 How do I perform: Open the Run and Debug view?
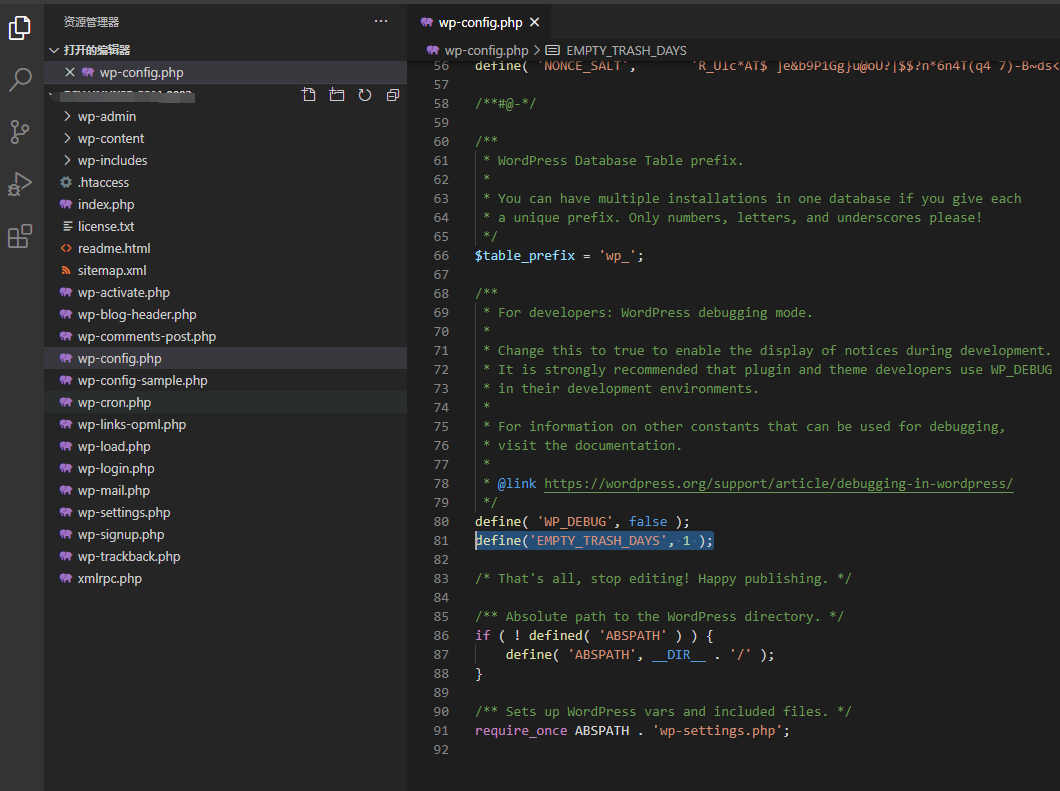(20, 184)
